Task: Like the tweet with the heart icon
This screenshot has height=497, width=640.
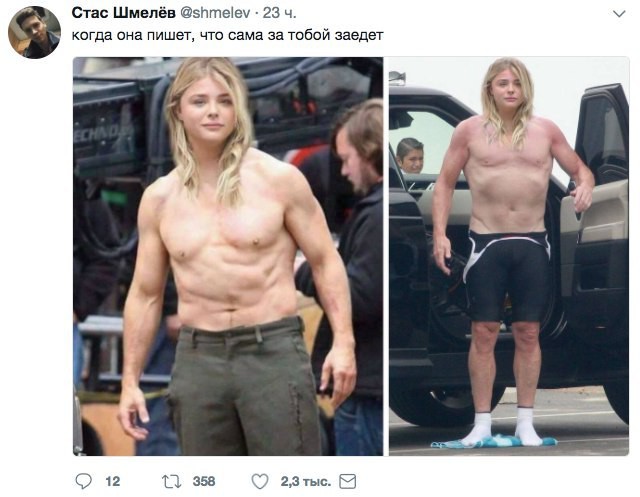Action: pos(260,481)
